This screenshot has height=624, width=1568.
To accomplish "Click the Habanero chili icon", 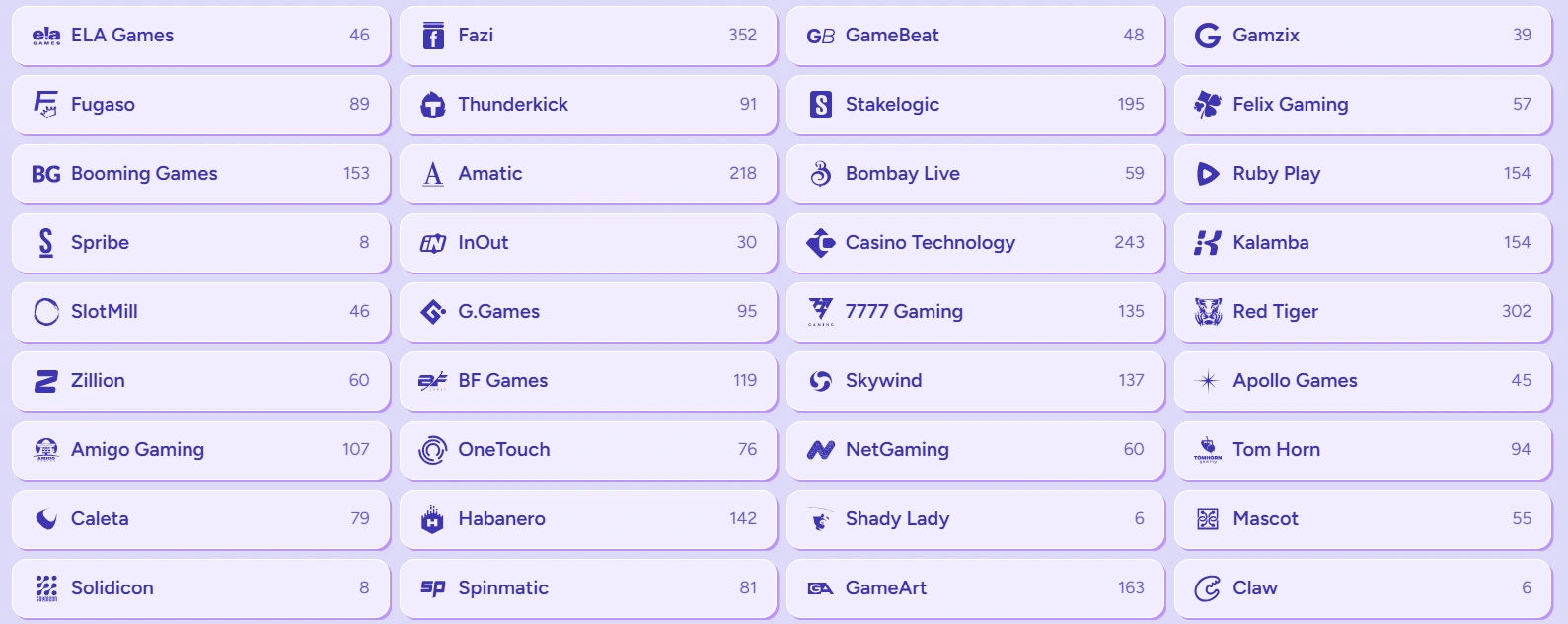I will [x=433, y=519].
